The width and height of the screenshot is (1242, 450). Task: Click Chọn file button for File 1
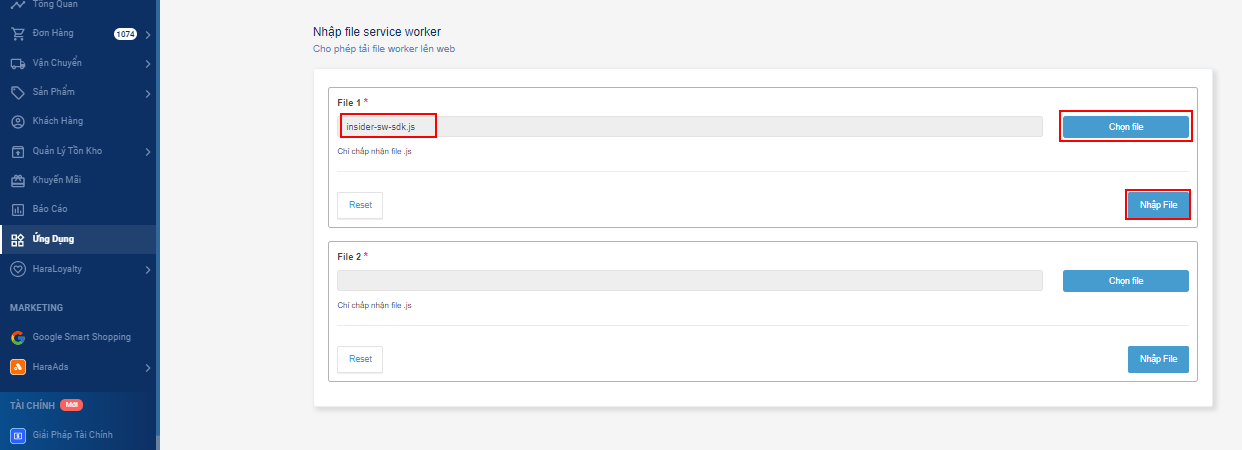1125,127
